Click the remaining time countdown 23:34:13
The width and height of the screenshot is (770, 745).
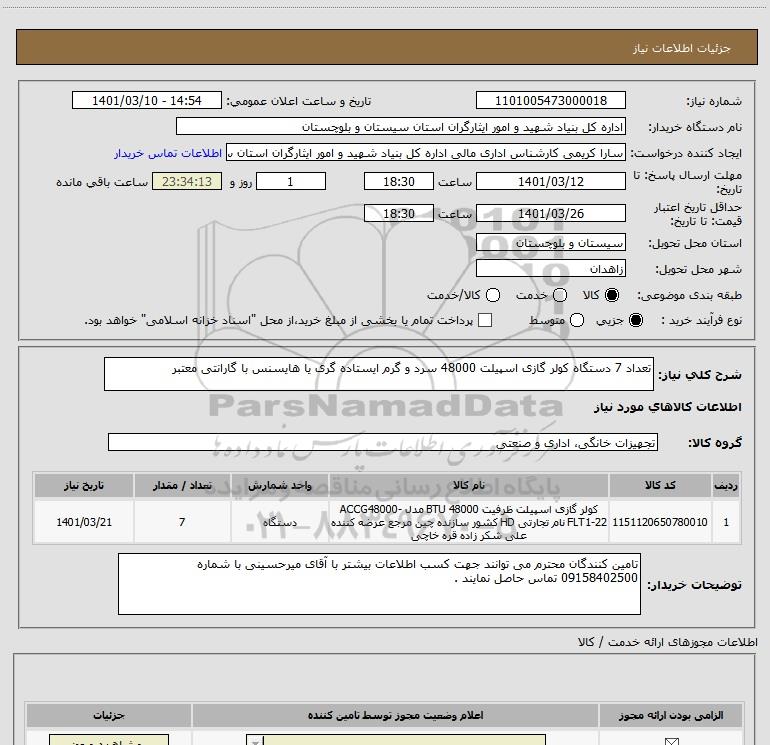tap(187, 181)
